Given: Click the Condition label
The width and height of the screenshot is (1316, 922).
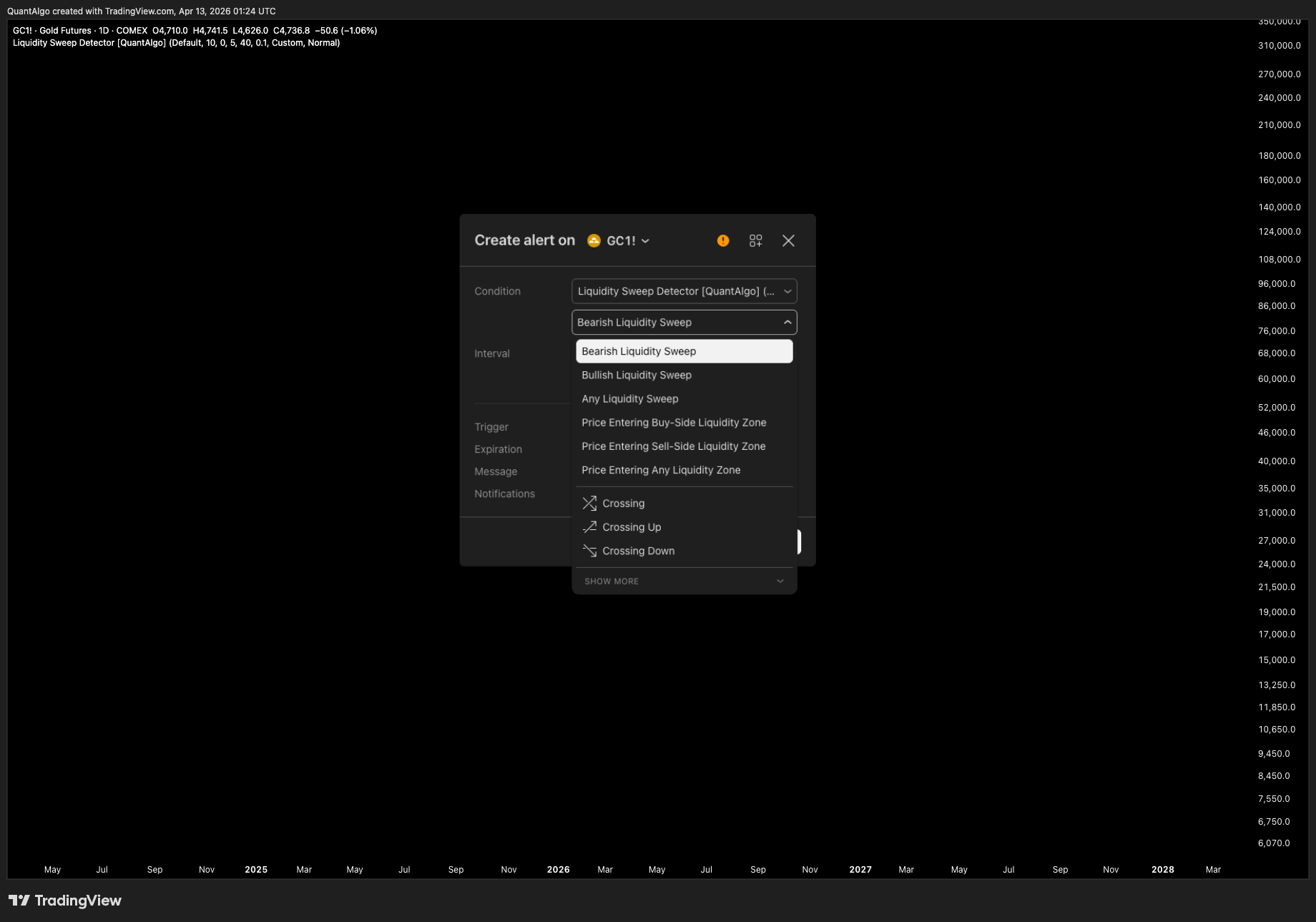Looking at the screenshot, I should [498, 291].
